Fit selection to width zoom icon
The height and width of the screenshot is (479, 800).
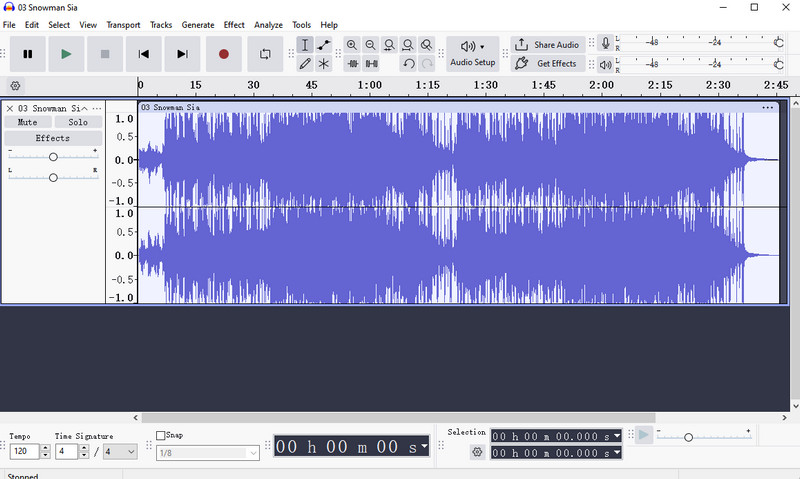(389, 45)
